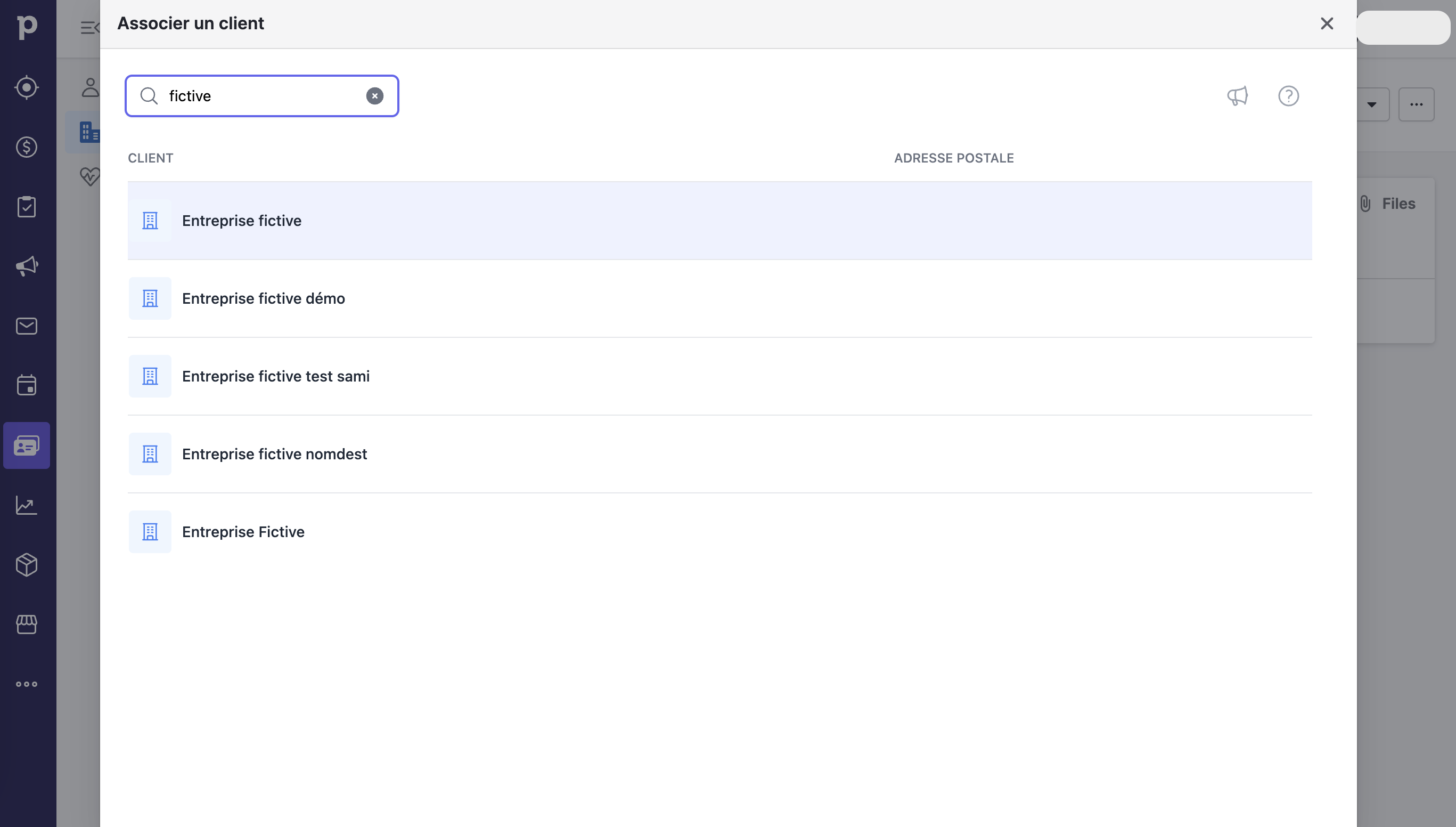Open Projects clipboard icon in sidebar
The image size is (1456, 827).
click(27, 207)
